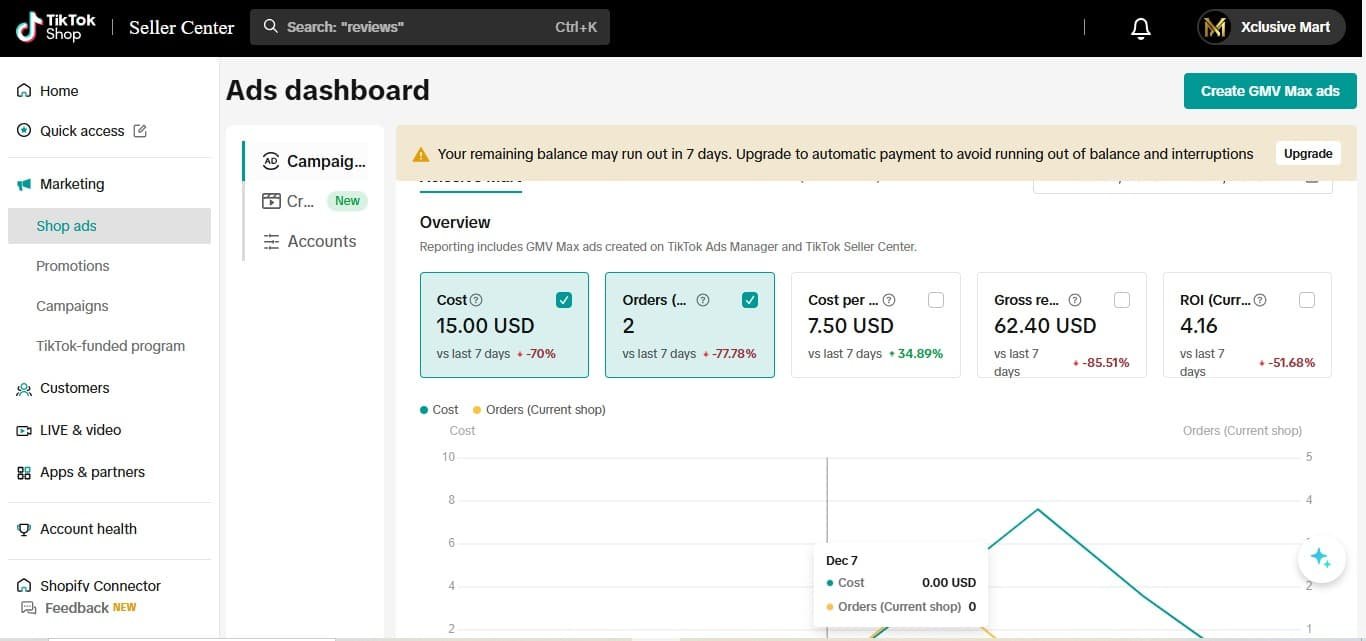Select the Orders metric card
The image size is (1366, 641).
690,325
